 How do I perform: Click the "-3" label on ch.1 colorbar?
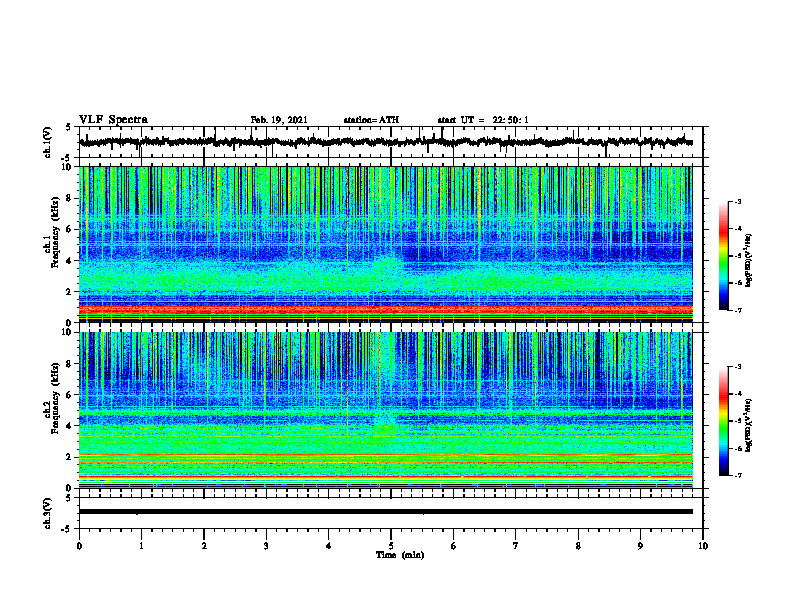pos(737,202)
